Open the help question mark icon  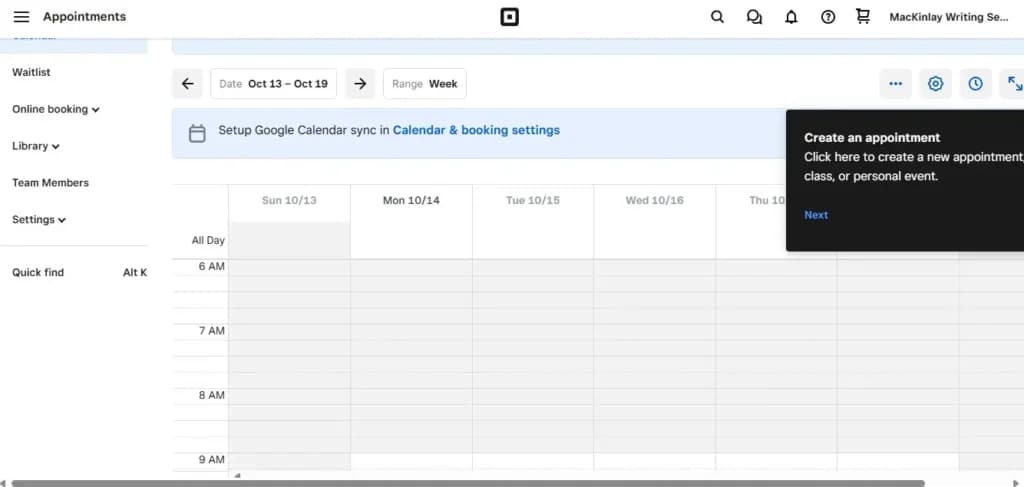tap(828, 18)
